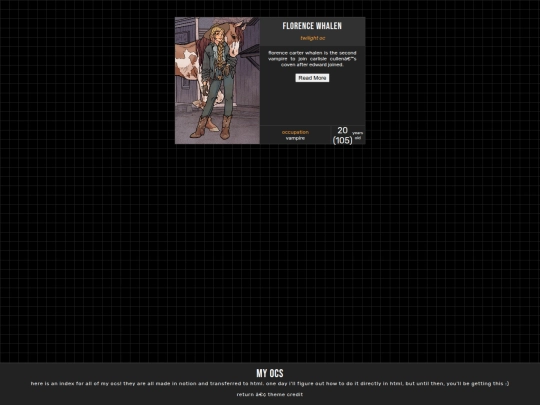Click the 'vampire' occupation value

pos(295,138)
